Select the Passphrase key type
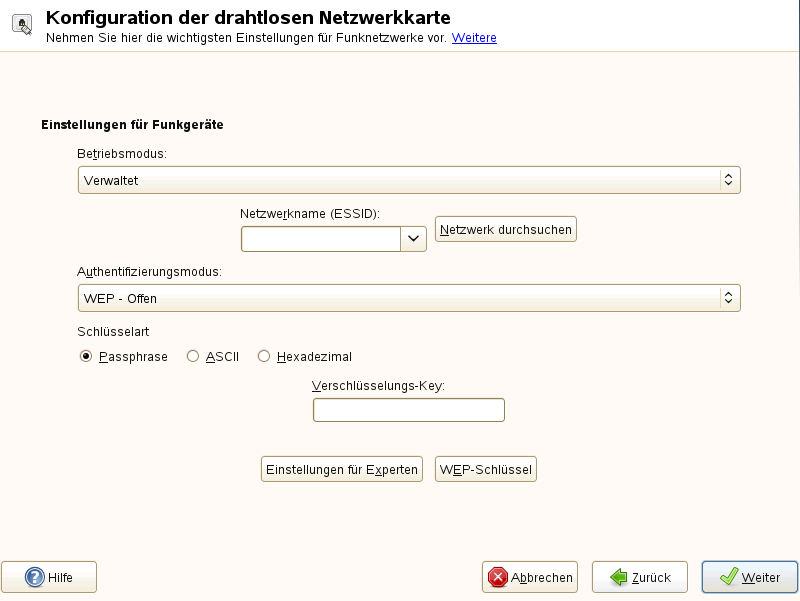 tap(86, 356)
